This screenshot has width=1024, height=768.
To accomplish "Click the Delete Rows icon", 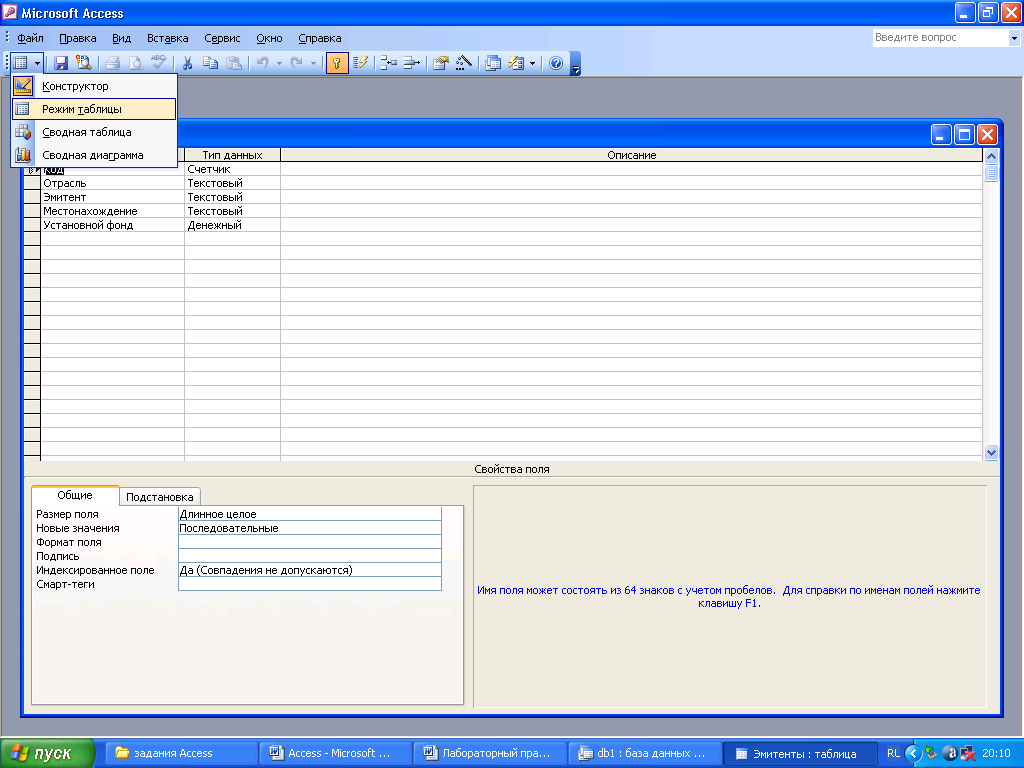I will (x=411, y=63).
